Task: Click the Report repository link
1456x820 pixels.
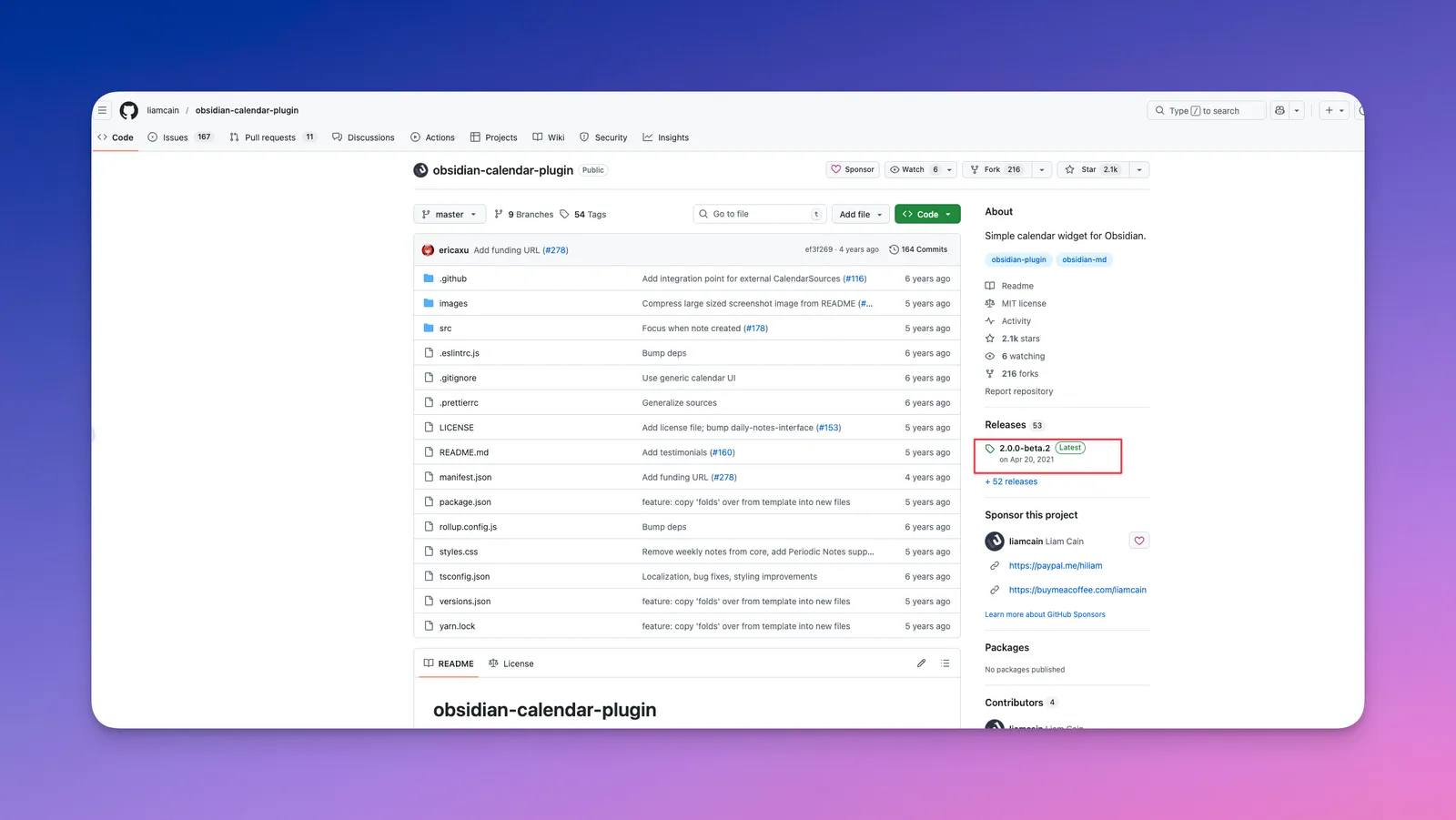Action: point(1019,391)
